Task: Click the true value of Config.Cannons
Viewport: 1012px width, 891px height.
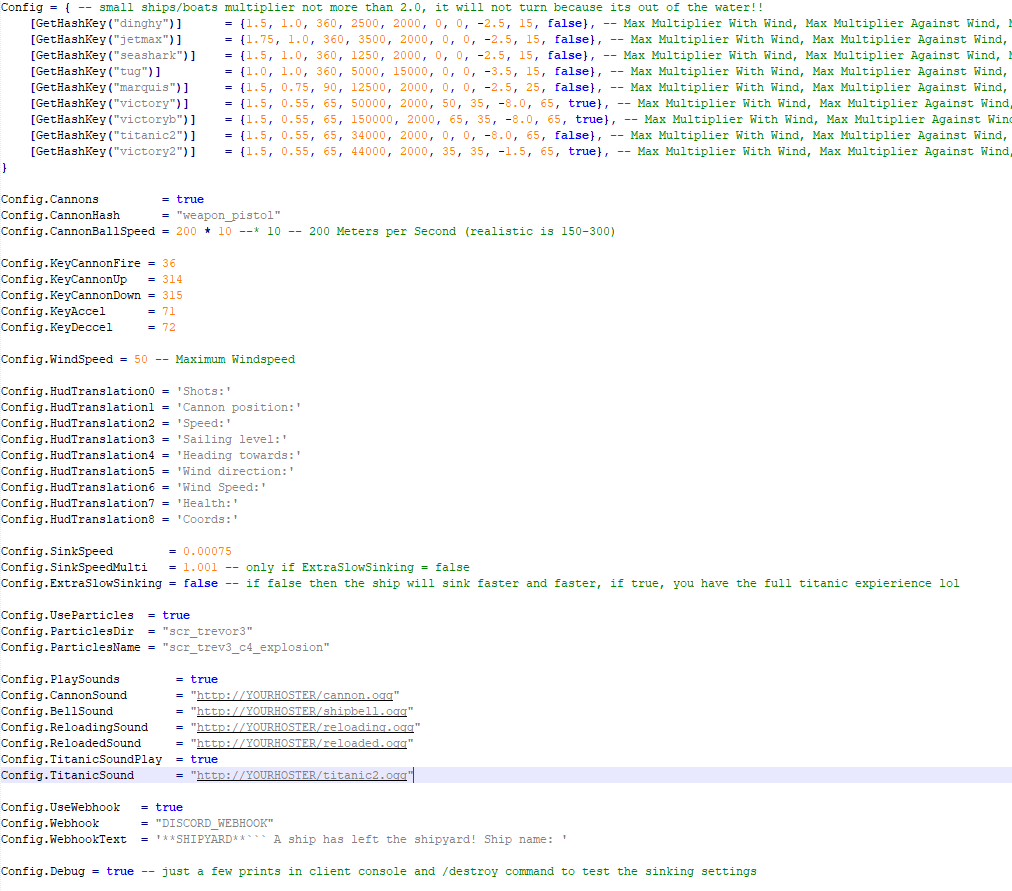Action: (189, 199)
